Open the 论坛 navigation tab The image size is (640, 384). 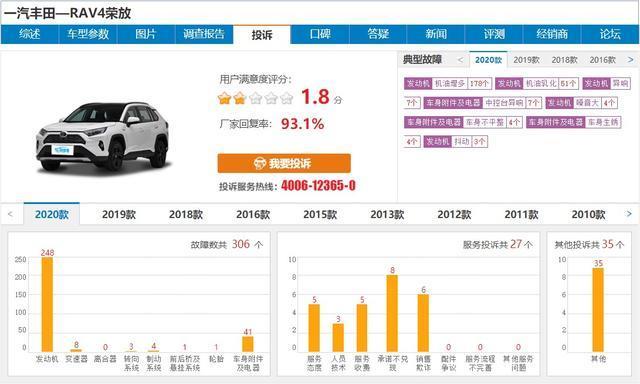pos(610,34)
